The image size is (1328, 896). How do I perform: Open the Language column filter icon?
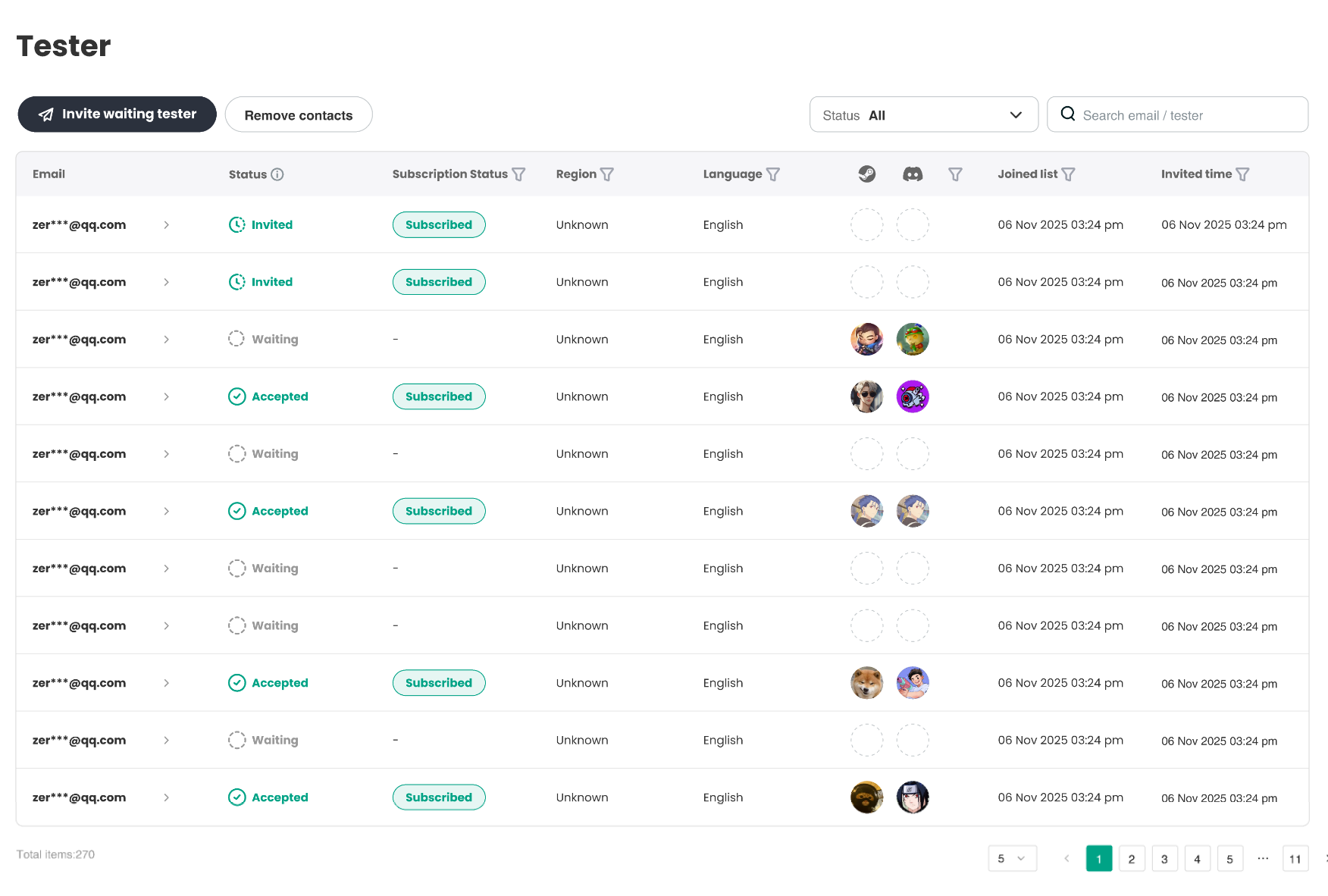tap(773, 174)
